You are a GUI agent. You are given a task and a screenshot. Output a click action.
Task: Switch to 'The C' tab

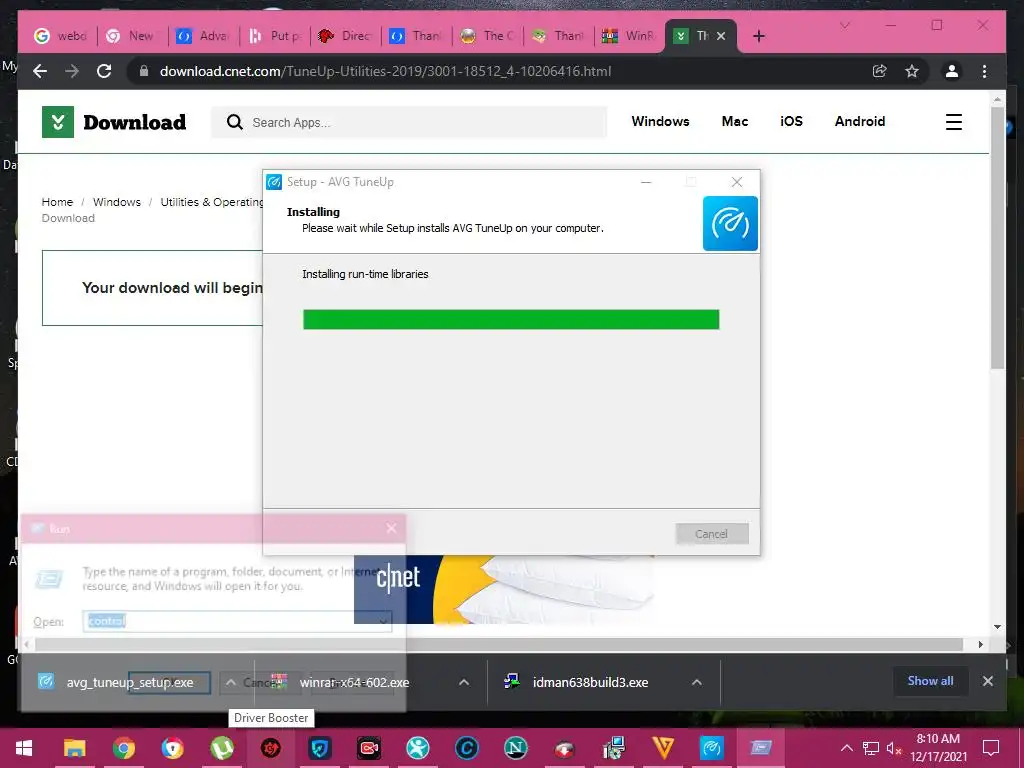[x=487, y=36]
